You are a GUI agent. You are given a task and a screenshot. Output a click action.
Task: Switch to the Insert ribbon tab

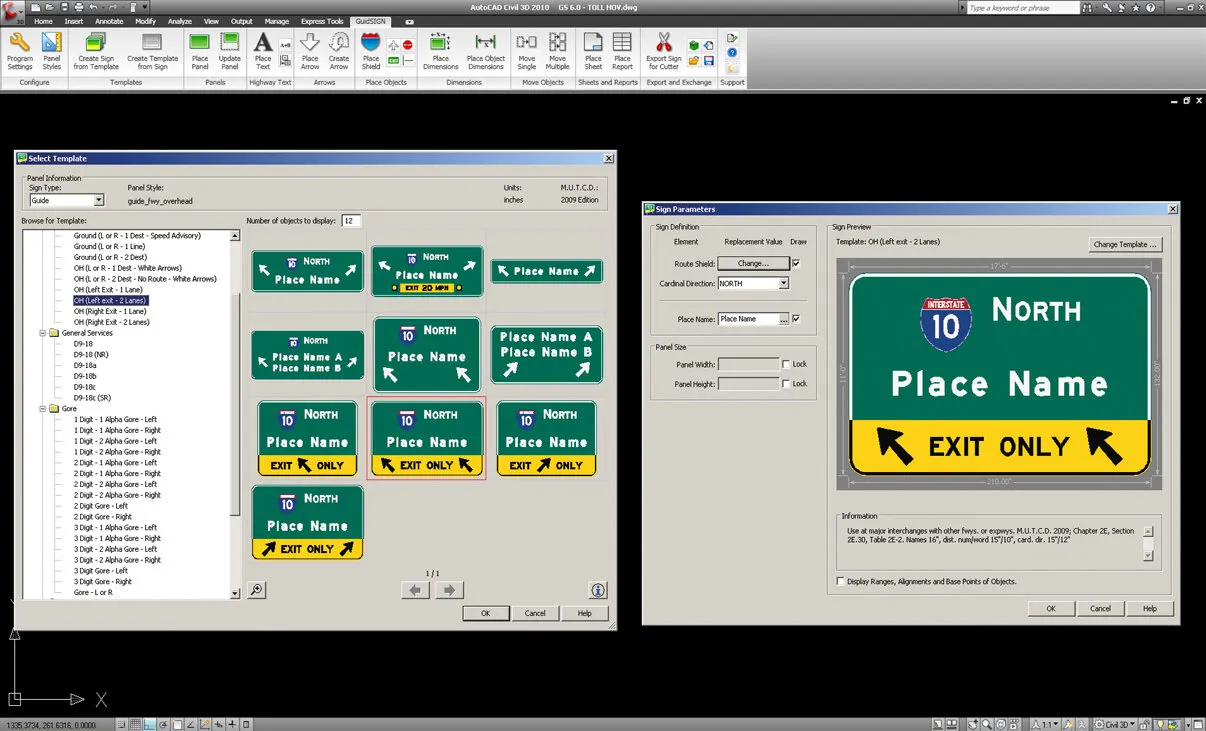coord(74,21)
